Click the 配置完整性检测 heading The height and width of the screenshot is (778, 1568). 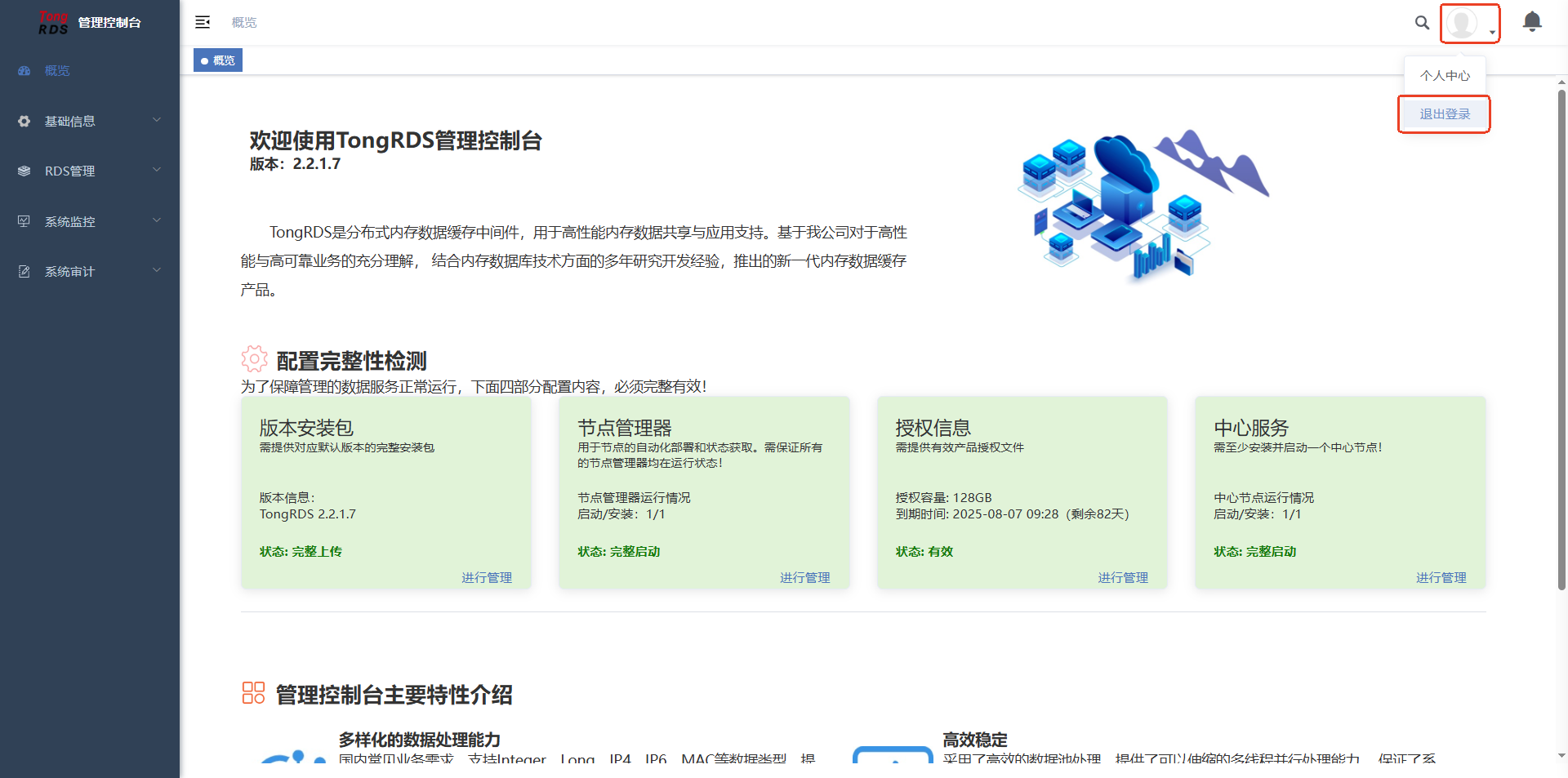(x=352, y=361)
